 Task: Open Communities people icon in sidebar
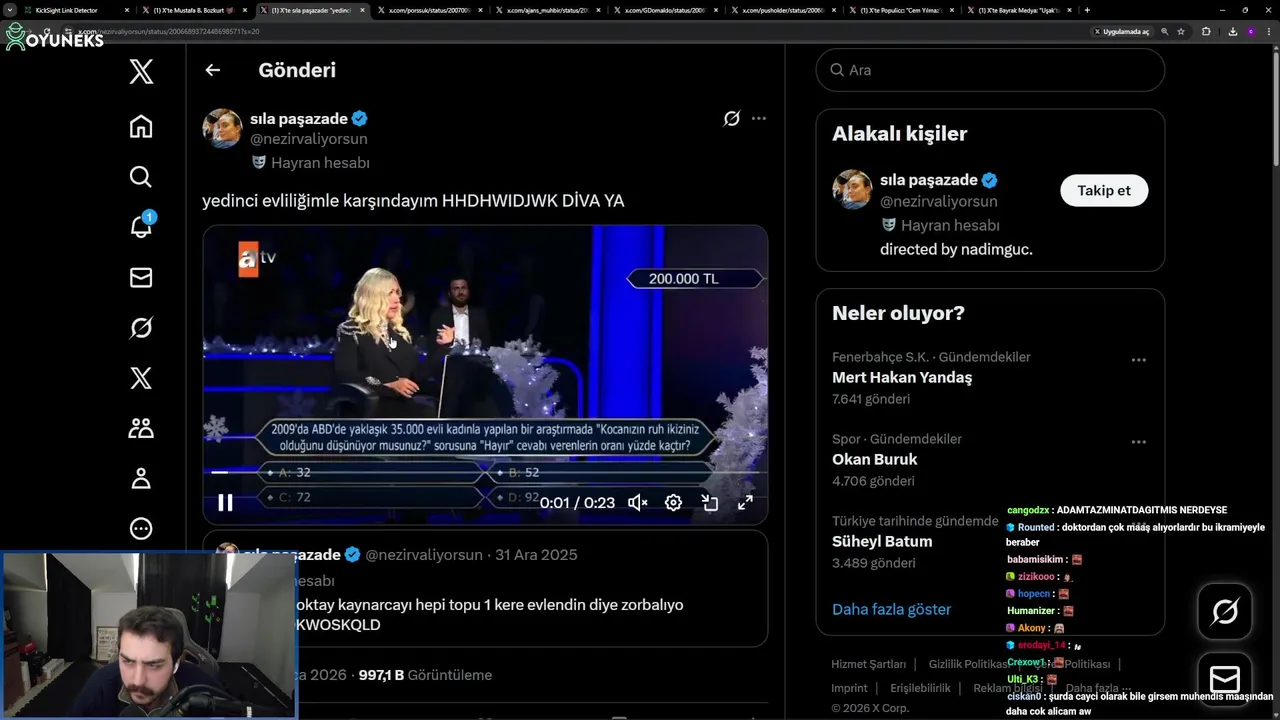point(141,428)
